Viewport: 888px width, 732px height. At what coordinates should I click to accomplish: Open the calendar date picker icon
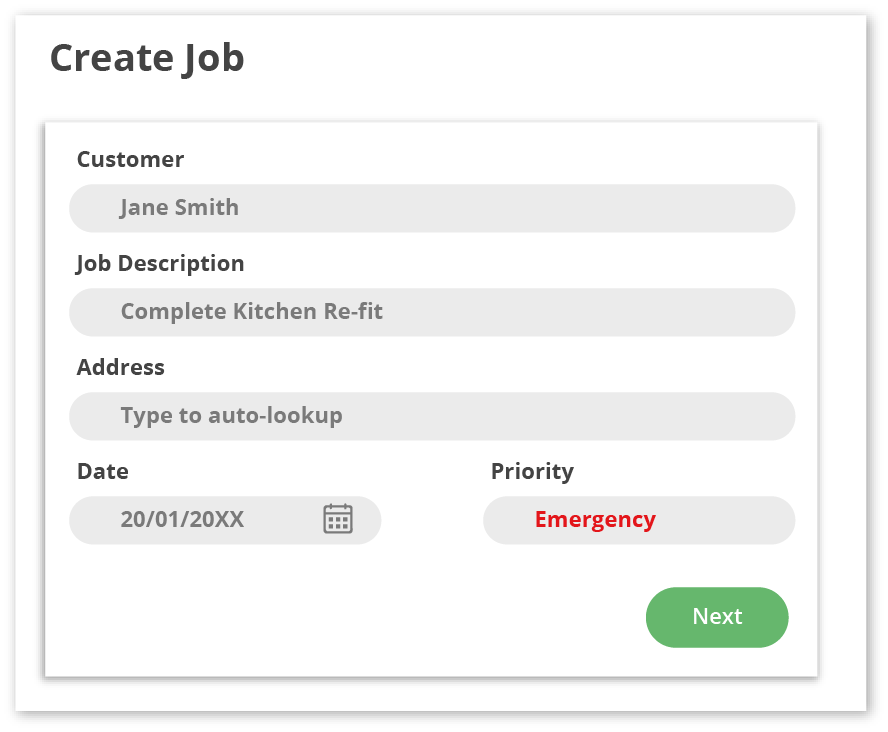point(338,519)
